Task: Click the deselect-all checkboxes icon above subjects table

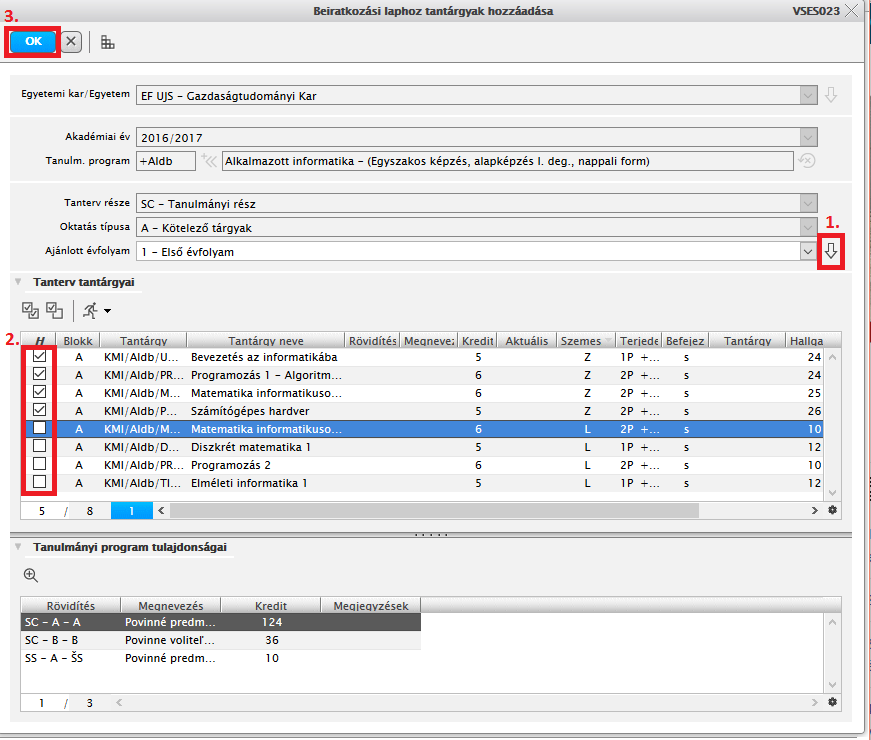Action: click(x=55, y=310)
